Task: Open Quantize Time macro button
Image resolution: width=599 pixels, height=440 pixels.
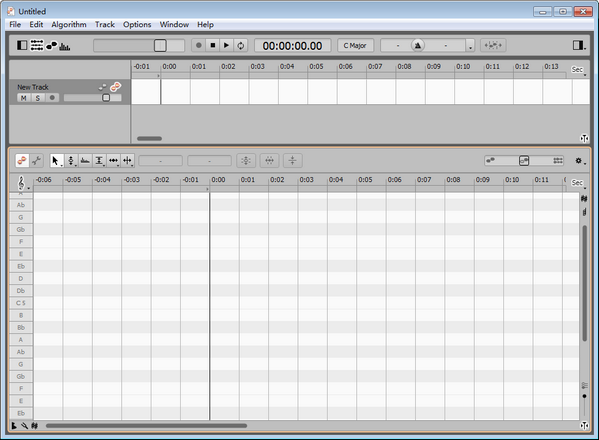Action: coord(269,160)
